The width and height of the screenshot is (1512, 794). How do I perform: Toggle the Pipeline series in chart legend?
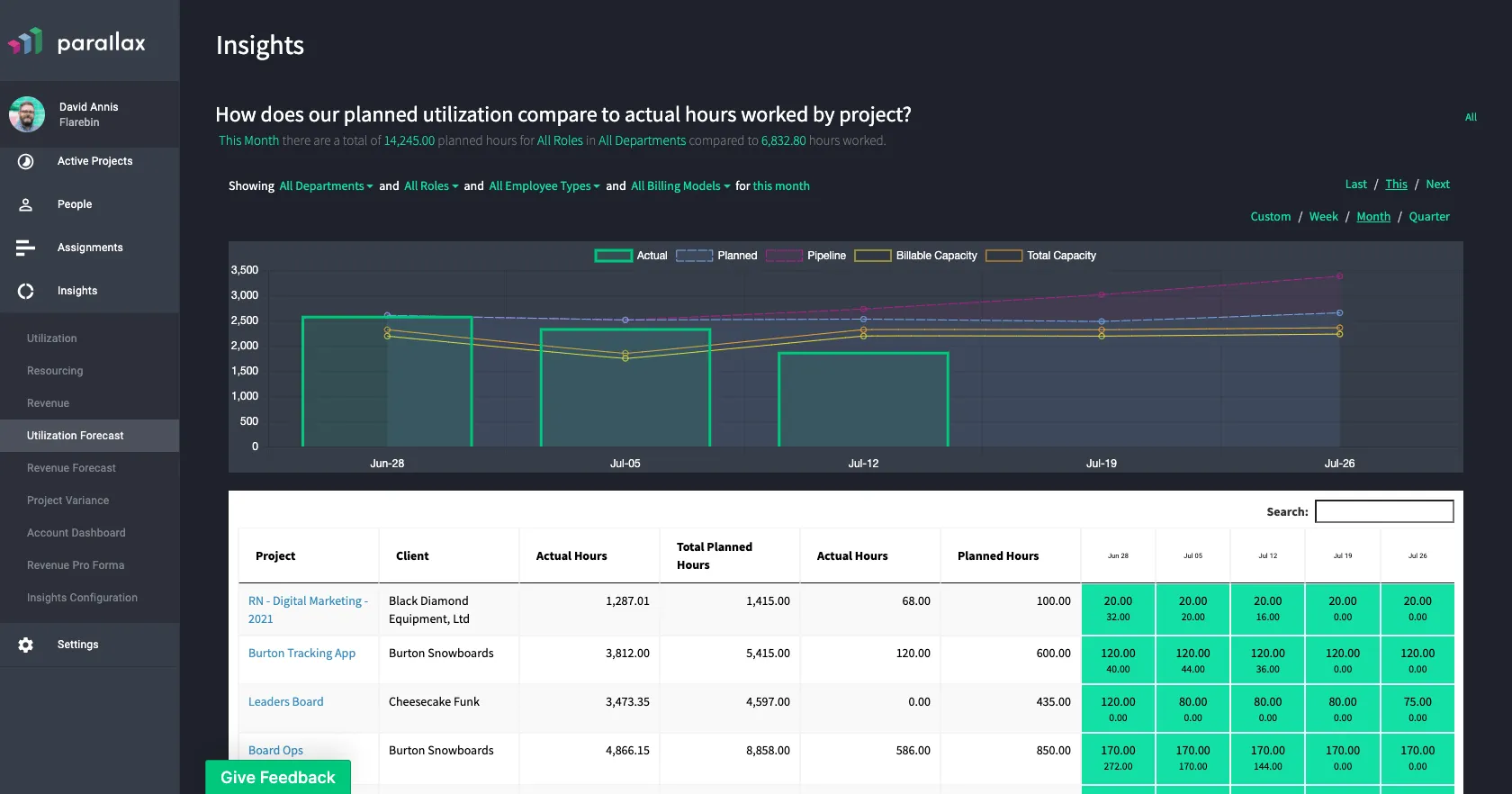click(x=805, y=256)
